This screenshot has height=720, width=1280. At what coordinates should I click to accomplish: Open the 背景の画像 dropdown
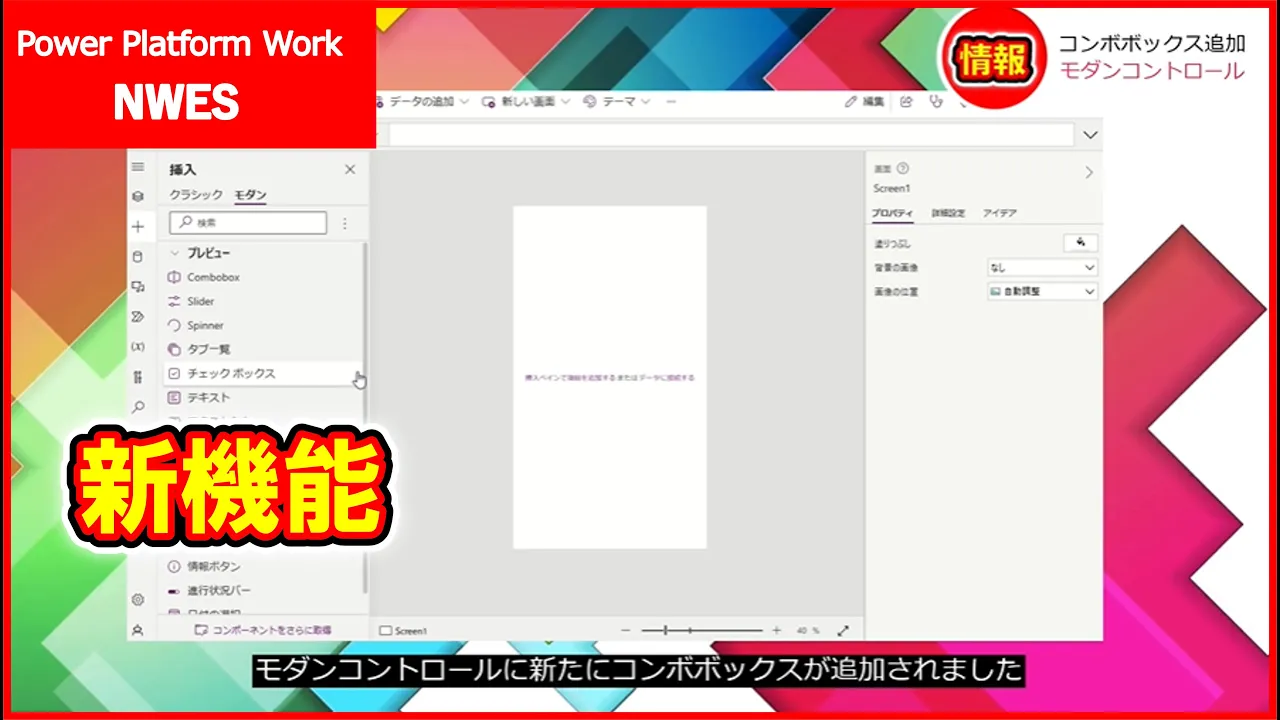click(x=1042, y=267)
